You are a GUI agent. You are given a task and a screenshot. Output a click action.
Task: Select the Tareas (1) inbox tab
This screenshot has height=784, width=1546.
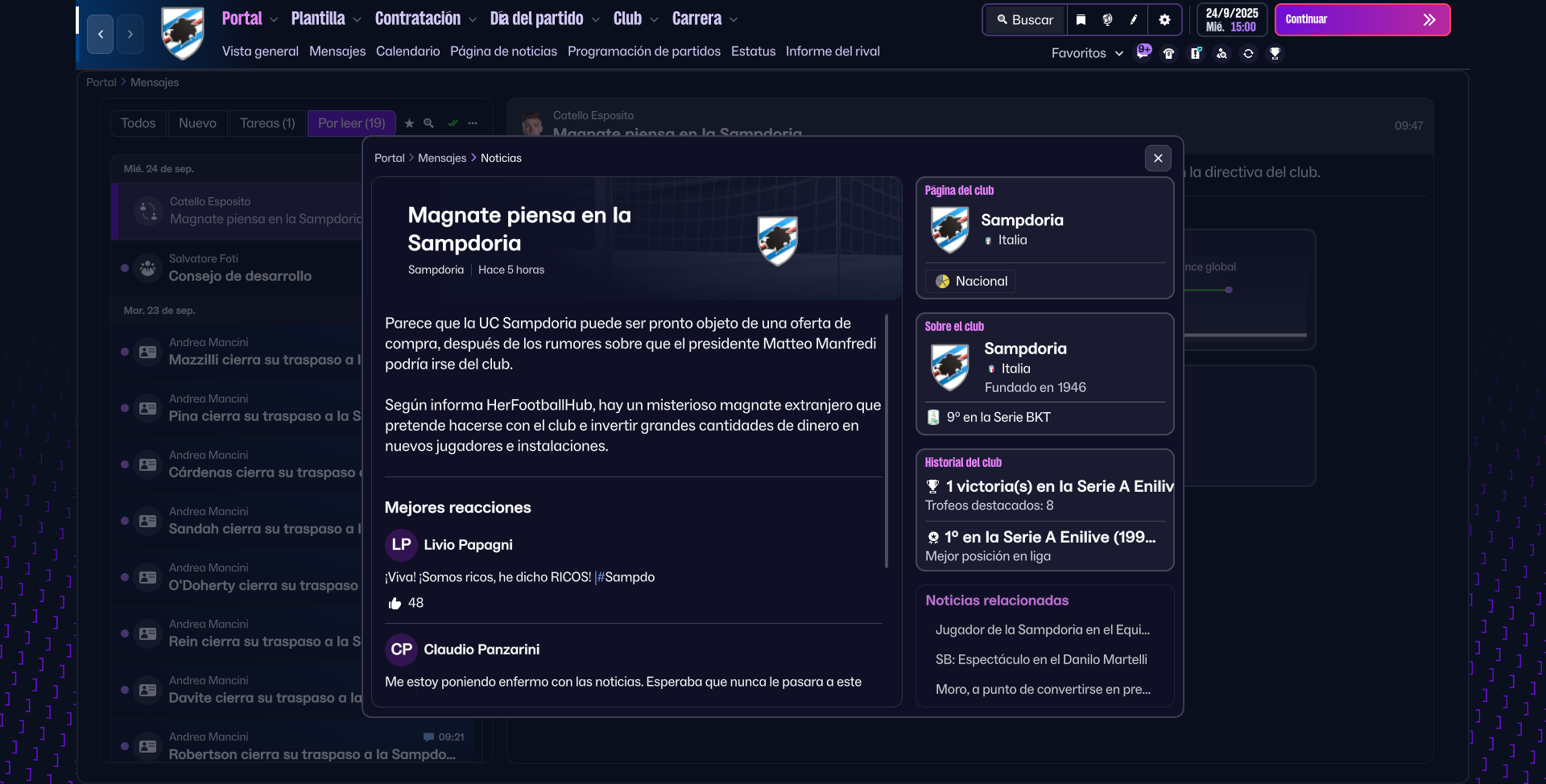pyautogui.click(x=267, y=123)
